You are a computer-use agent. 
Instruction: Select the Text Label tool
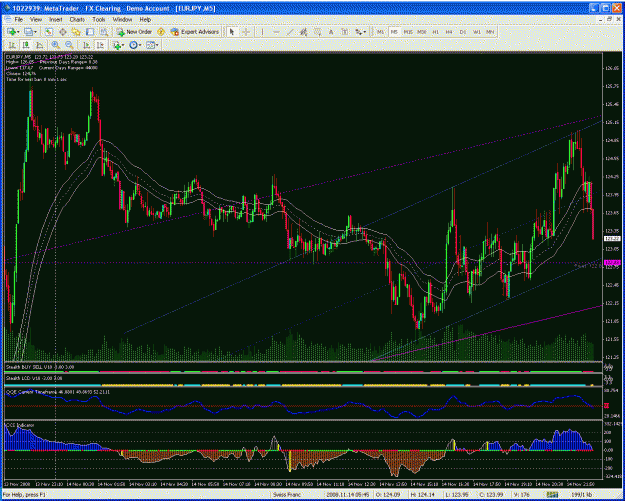[345, 32]
